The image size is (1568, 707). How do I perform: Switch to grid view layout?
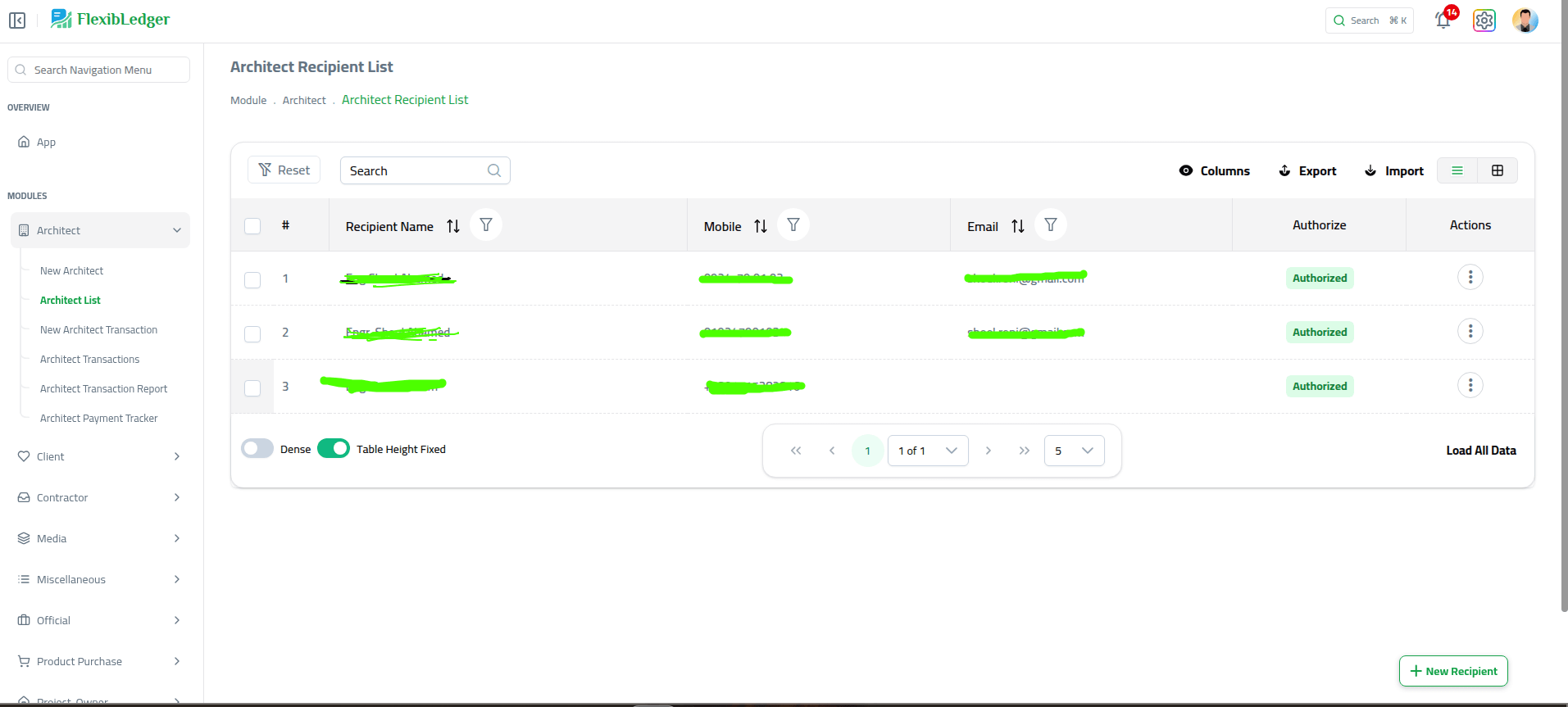click(1497, 170)
